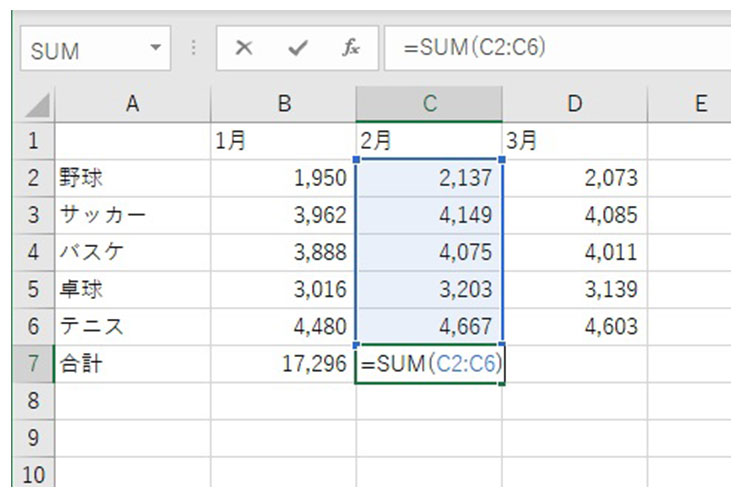Open the Insert Function fx dialog
This screenshot has width=740, height=499.
tap(350, 49)
